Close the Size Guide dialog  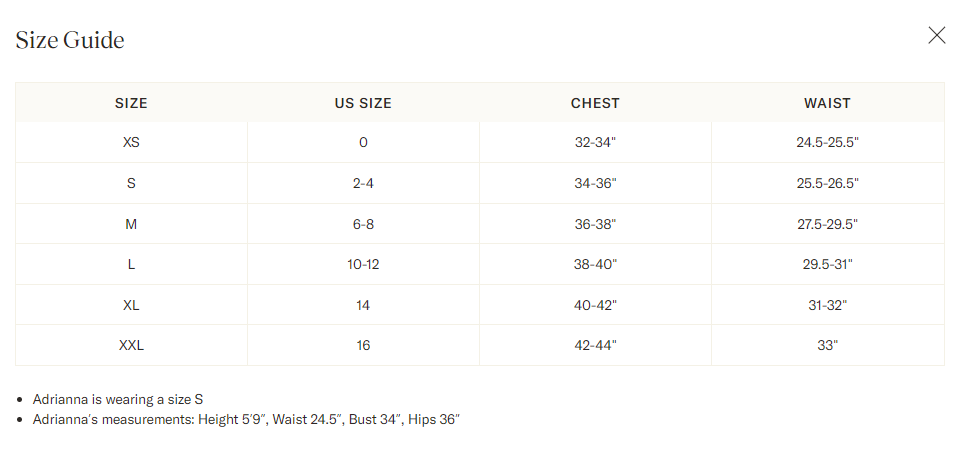click(x=936, y=36)
